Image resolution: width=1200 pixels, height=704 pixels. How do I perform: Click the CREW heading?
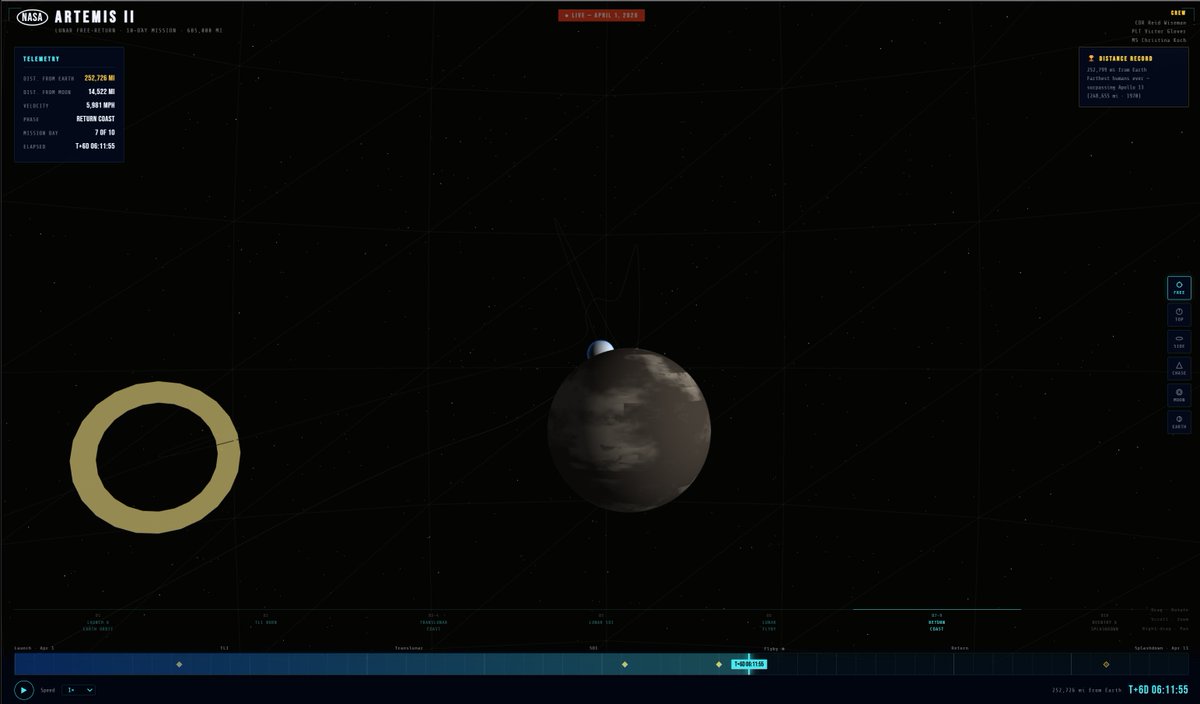(x=1178, y=13)
